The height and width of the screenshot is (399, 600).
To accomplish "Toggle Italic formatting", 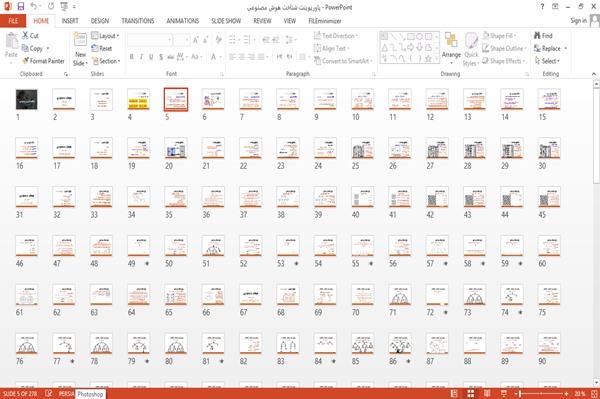I will tap(141, 57).
